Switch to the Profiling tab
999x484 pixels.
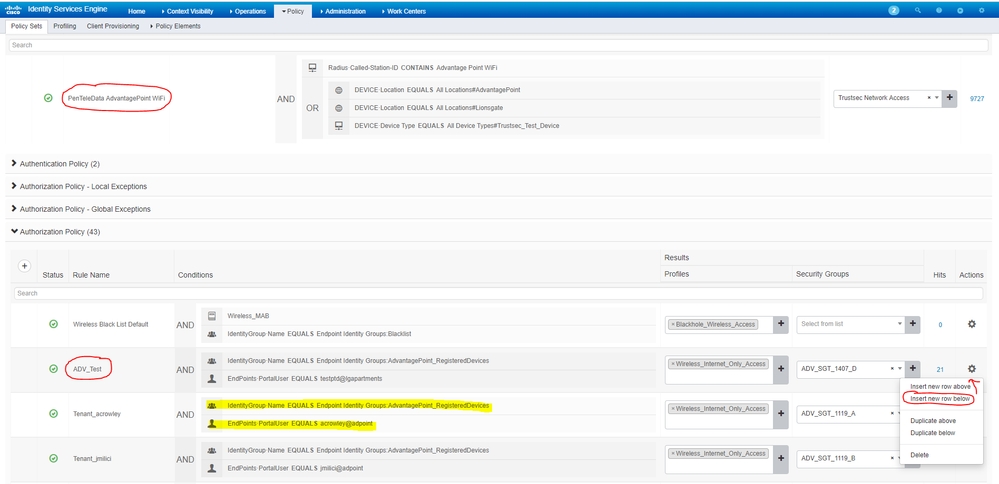[65, 26]
